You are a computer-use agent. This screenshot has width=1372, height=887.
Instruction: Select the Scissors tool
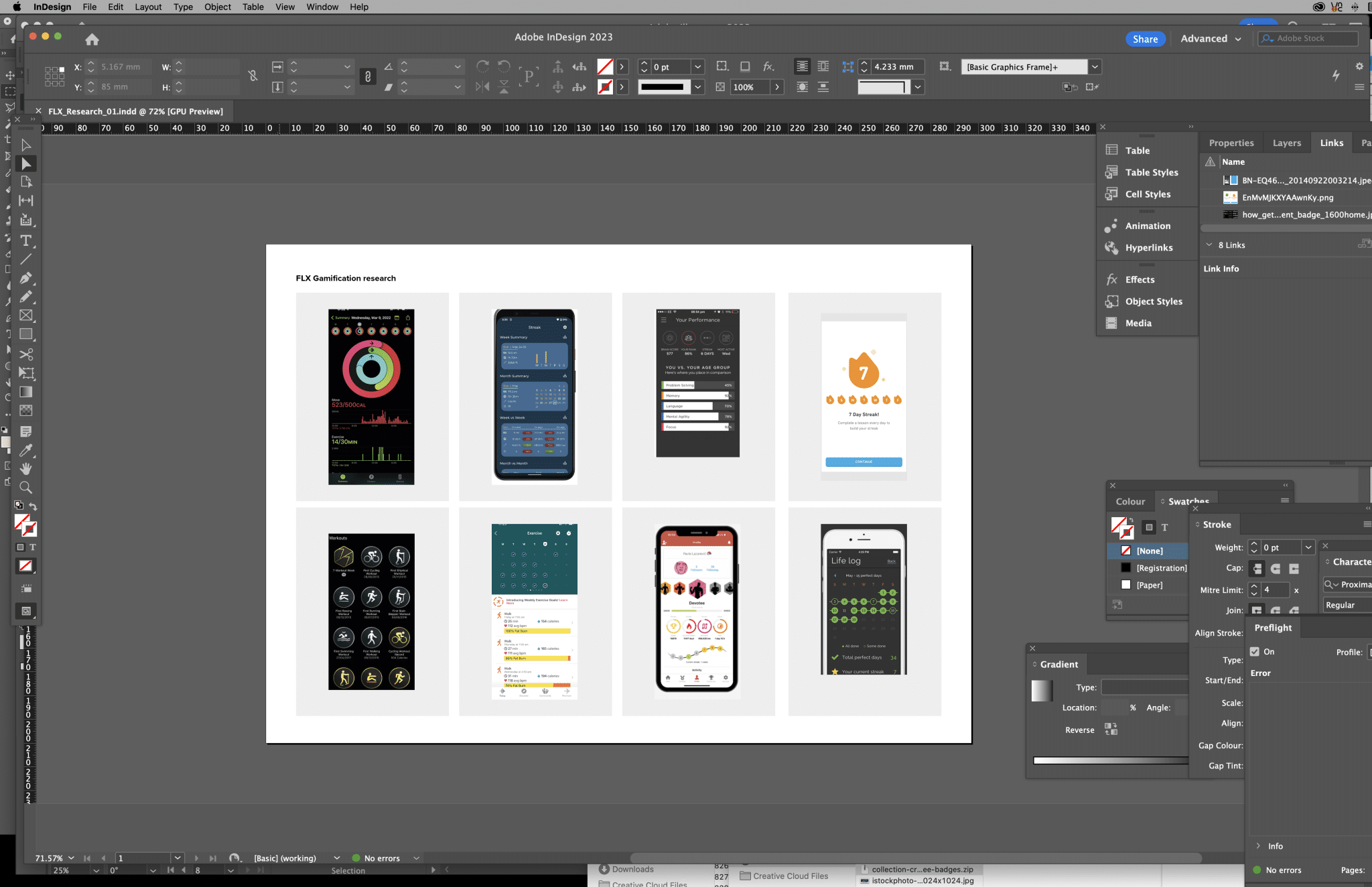click(26, 354)
